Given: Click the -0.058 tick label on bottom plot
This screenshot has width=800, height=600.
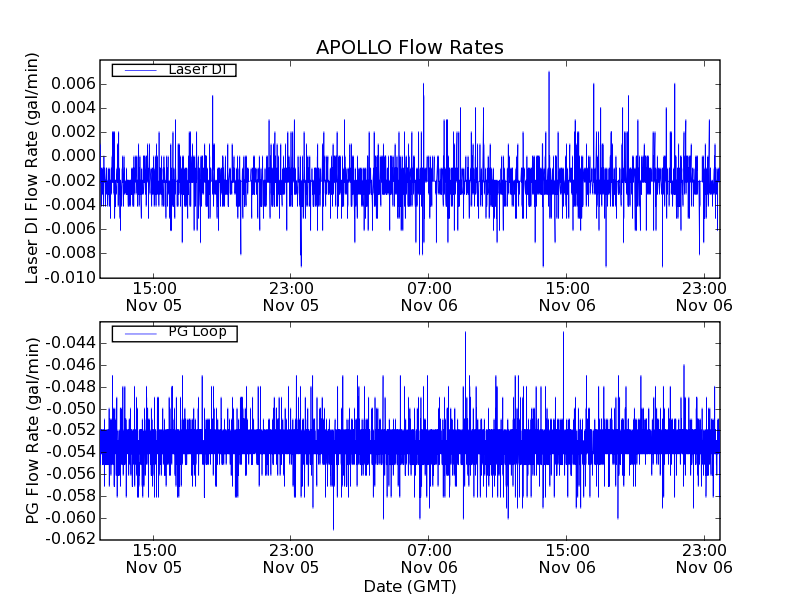Looking at the screenshot, I should click(x=70, y=496).
